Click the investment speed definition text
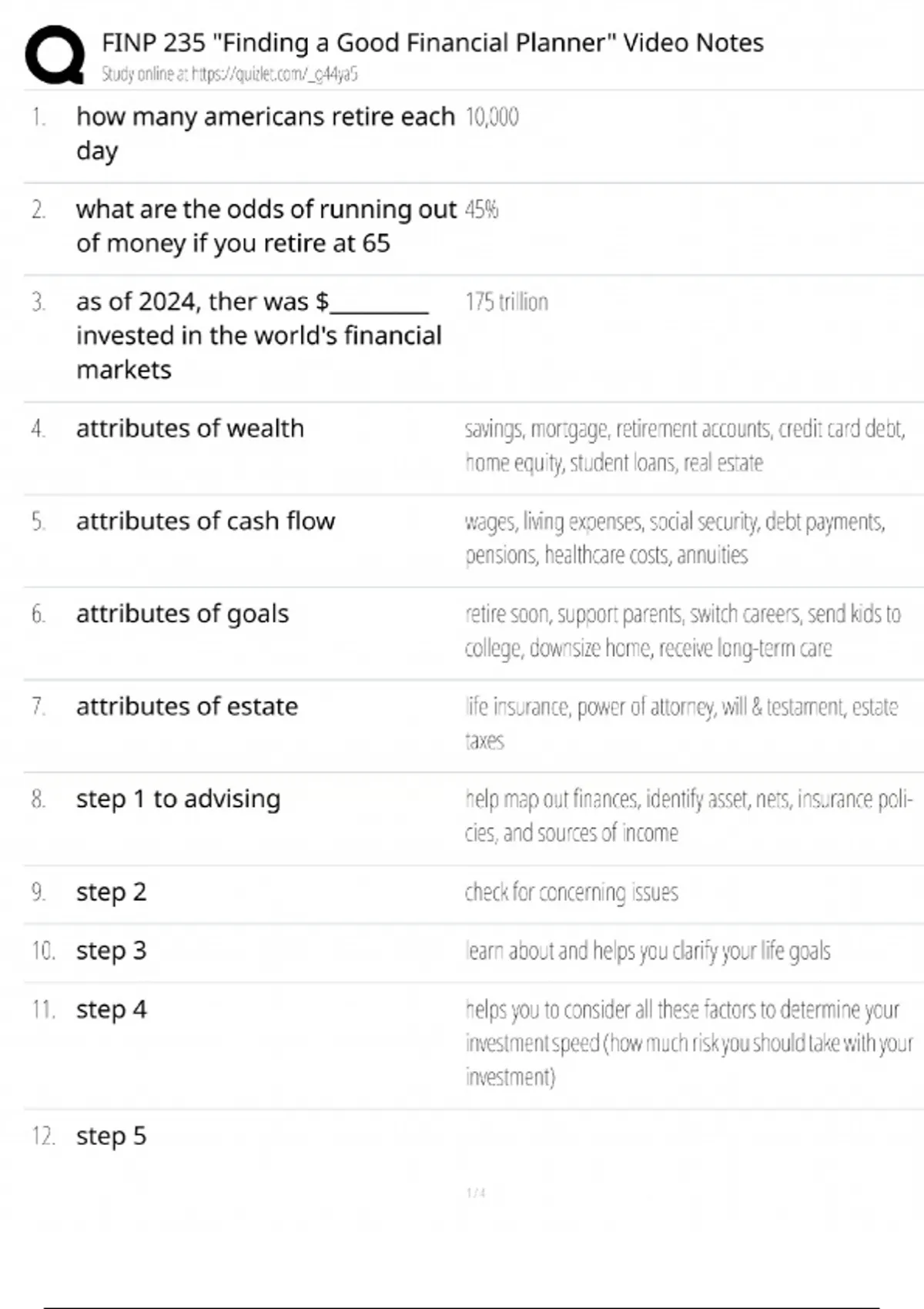The width and height of the screenshot is (924, 1309). [688, 1043]
